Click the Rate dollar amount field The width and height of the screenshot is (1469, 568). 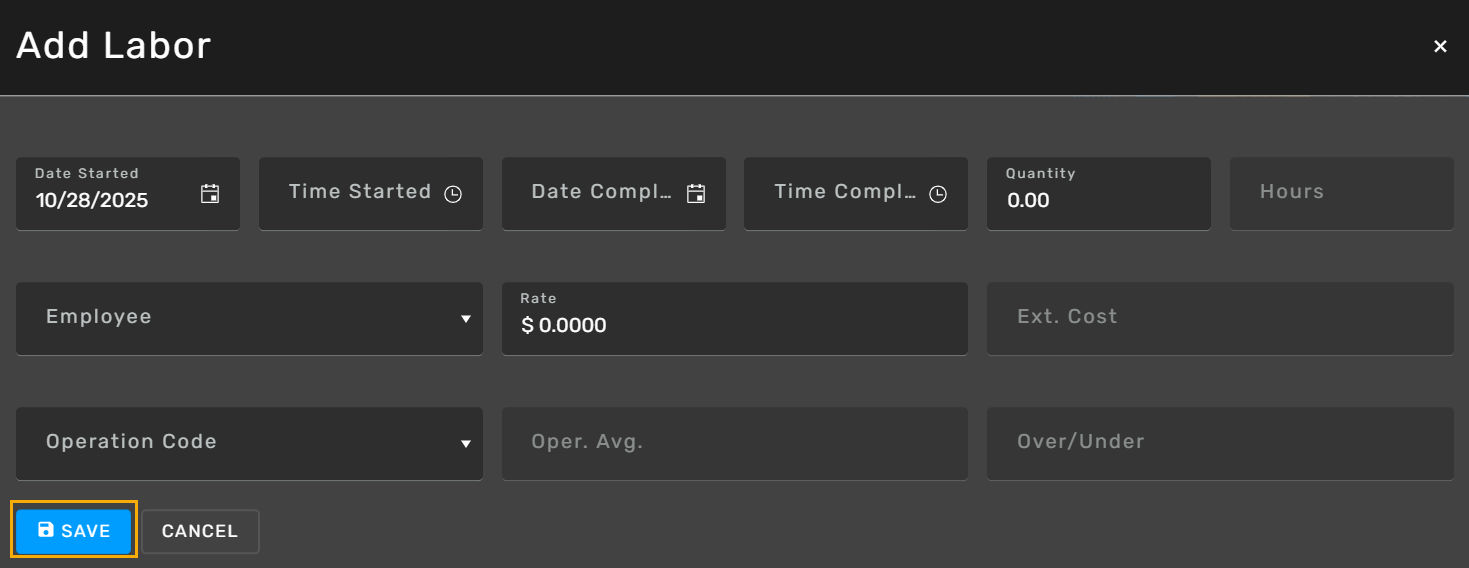pos(734,325)
